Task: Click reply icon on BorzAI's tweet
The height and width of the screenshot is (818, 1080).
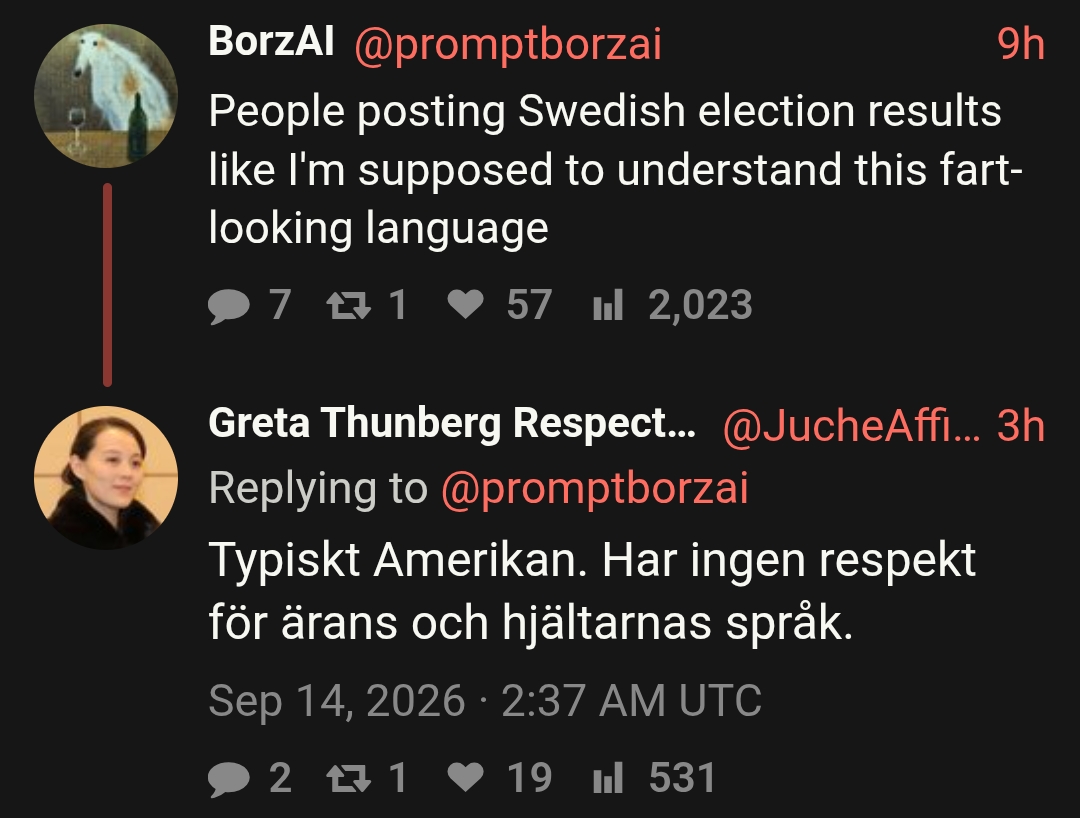Action: coord(229,306)
